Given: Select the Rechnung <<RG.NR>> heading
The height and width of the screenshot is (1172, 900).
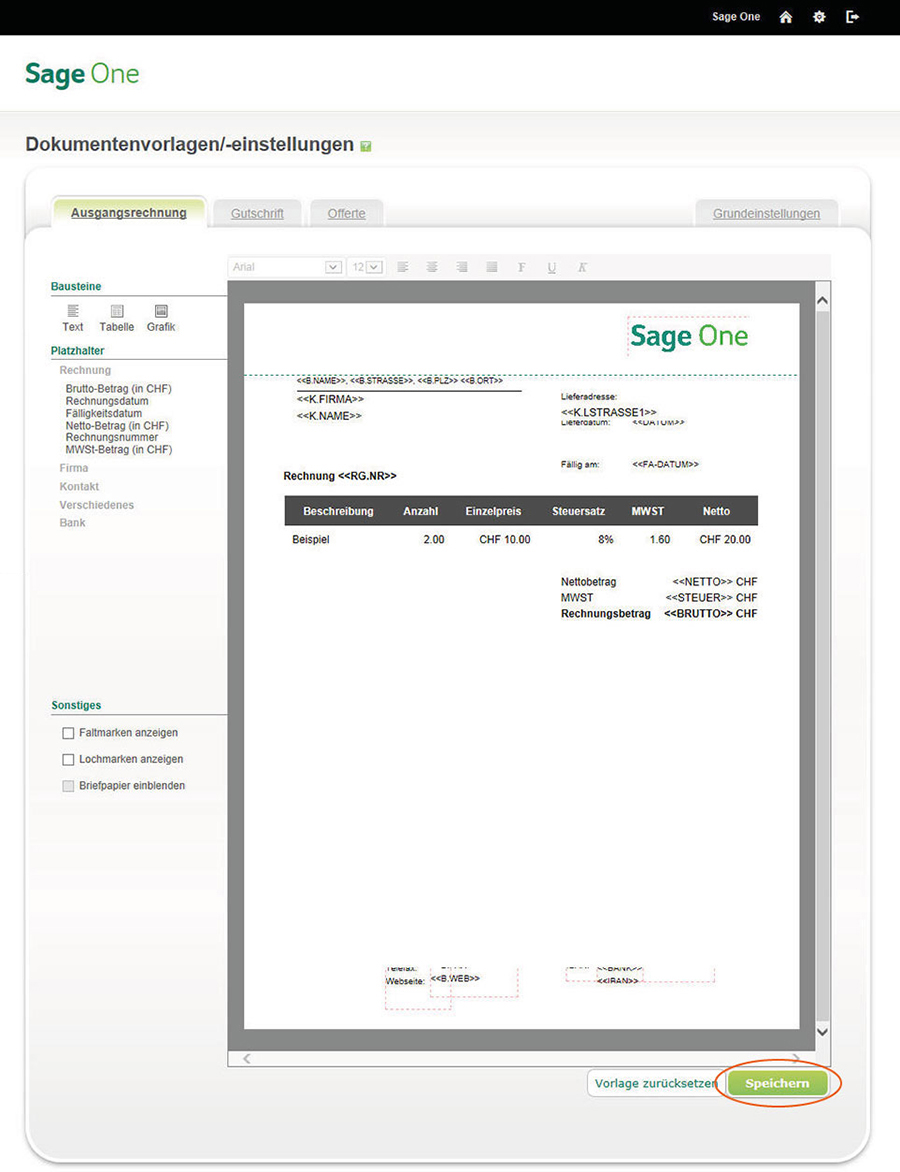Looking at the screenshot, I should coord(340,476).
